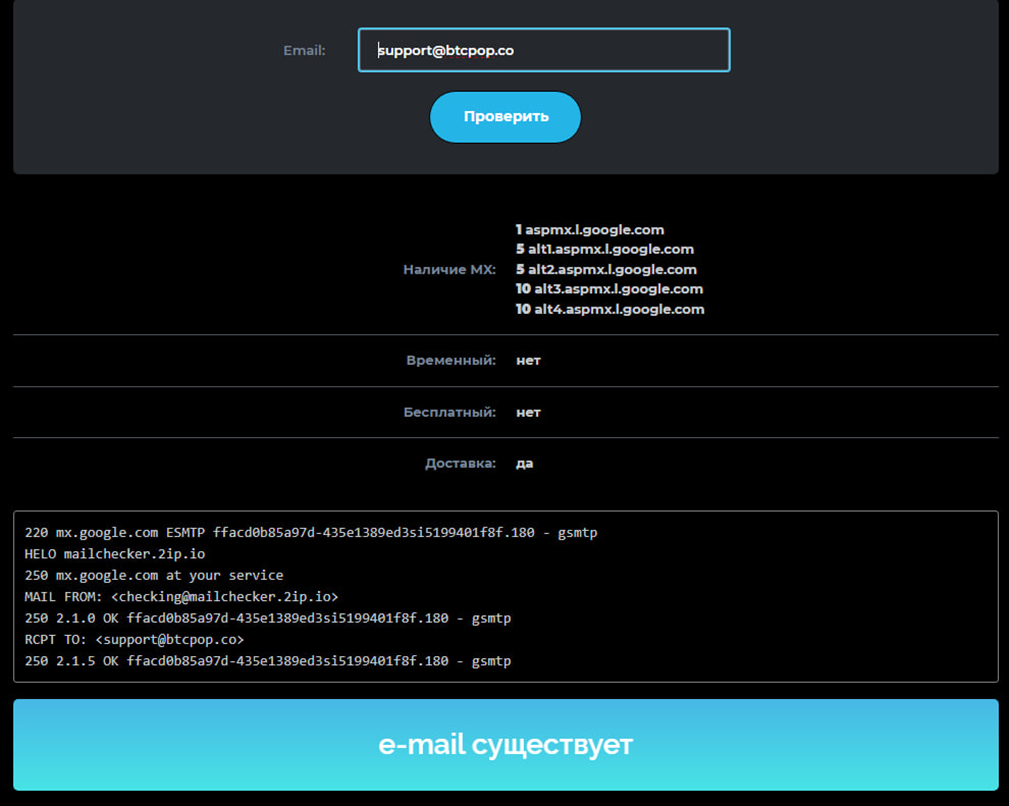Click the Email input field
The height and width of the screenshot is (806, 1009).
pos(544,50)
